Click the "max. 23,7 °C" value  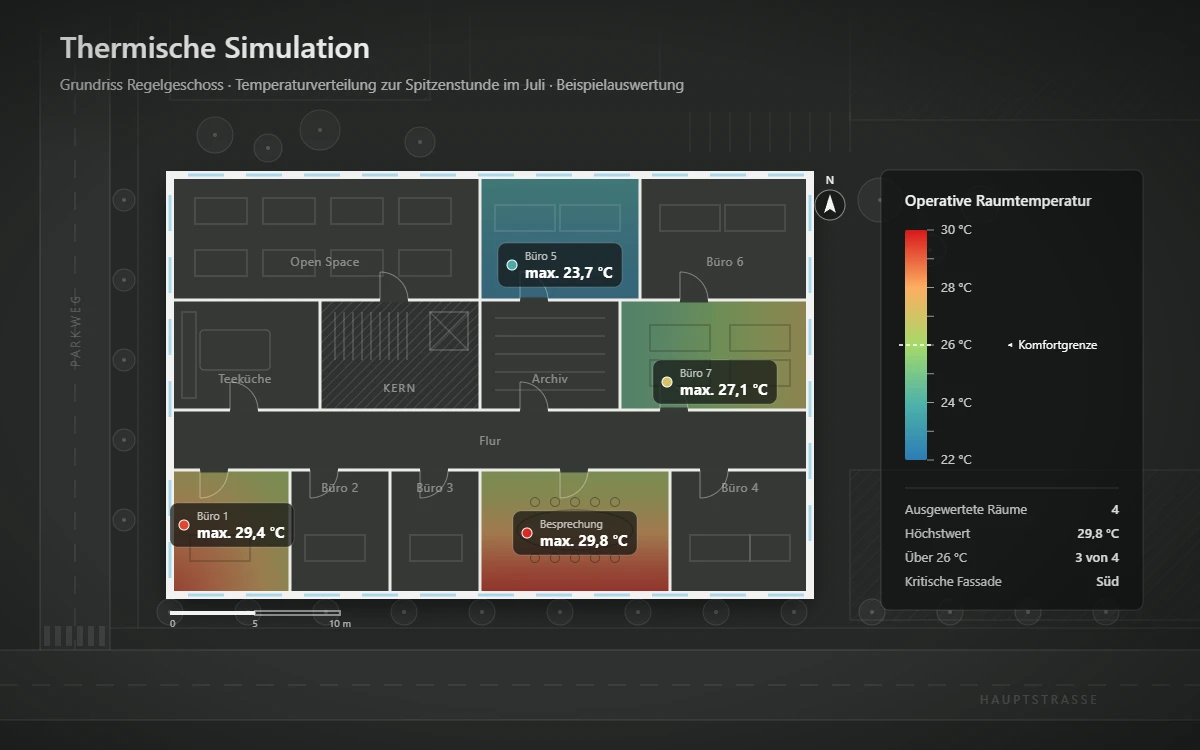click(569, 273)
